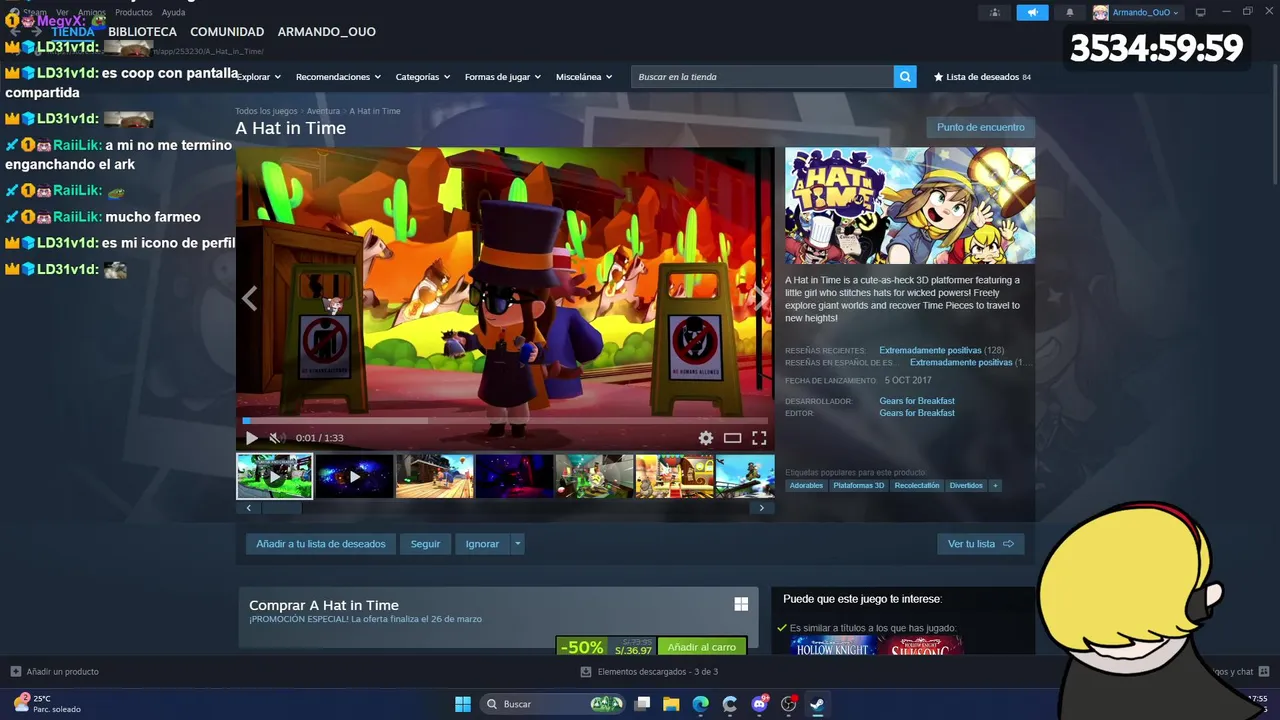Viewport: 1280px width, 720px height.
Task: Click the thumbnail strip right scroll arrow
Action: [x=761, y=508]
